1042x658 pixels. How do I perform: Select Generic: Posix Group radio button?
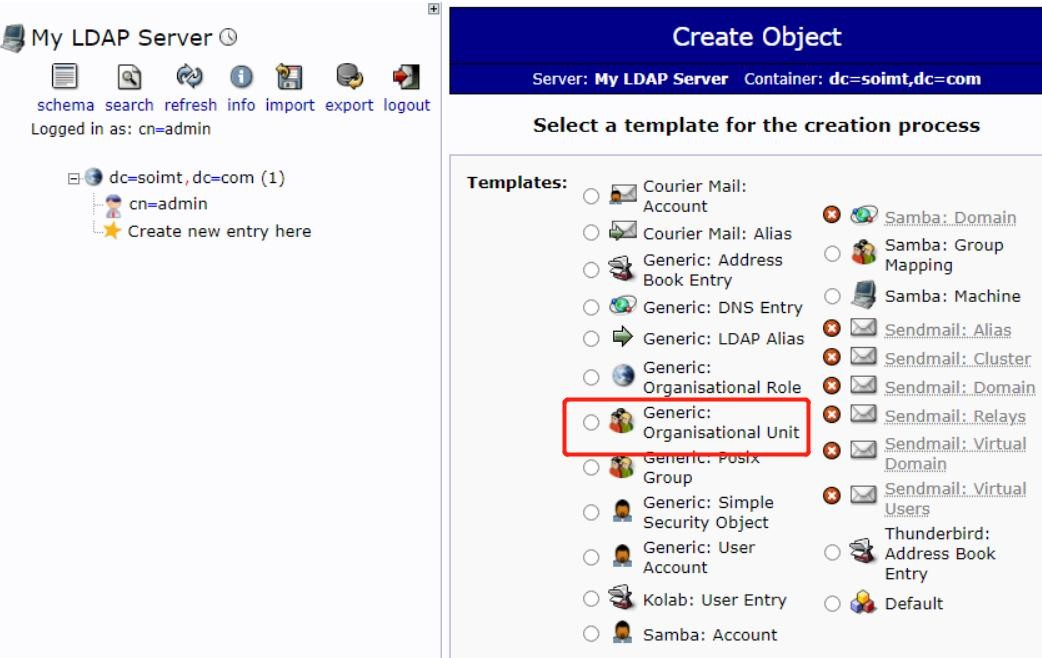point(591,468)
